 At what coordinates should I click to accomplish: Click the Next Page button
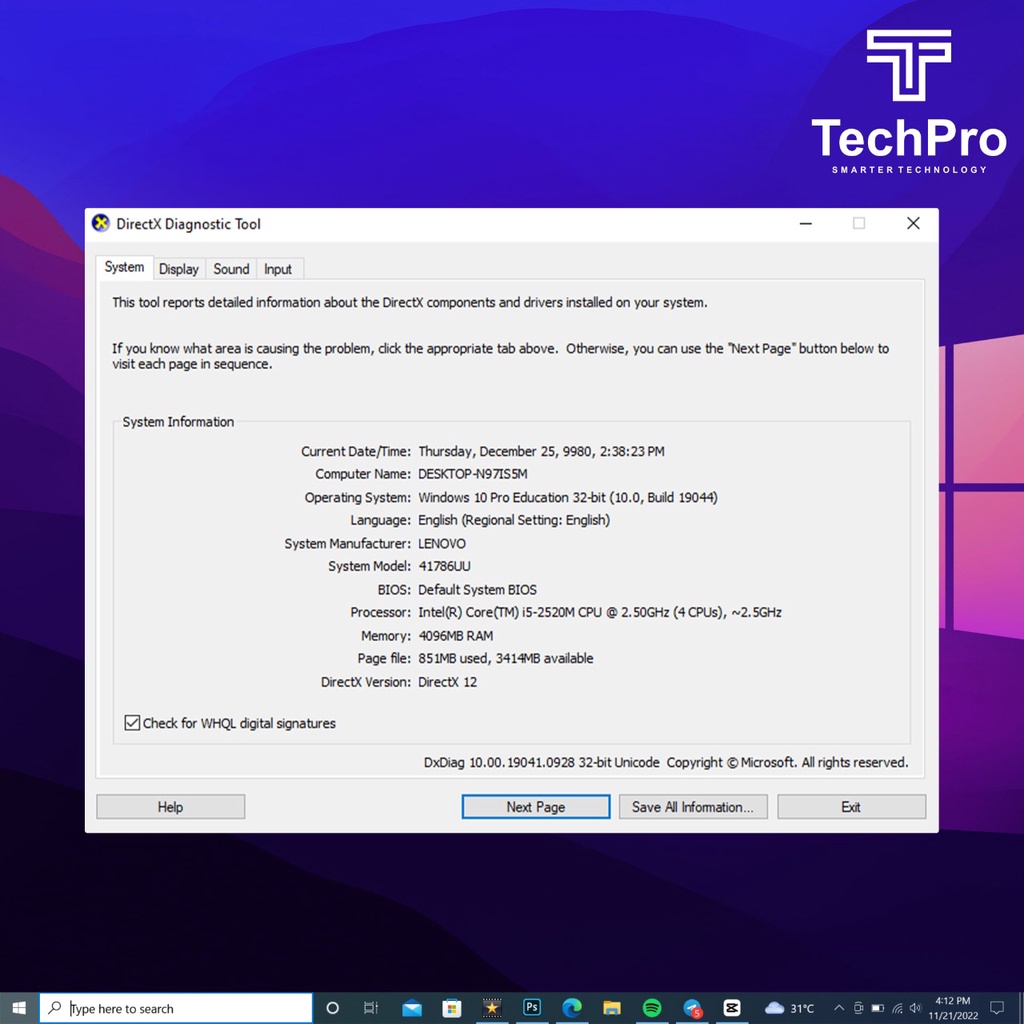coord(535,807)
